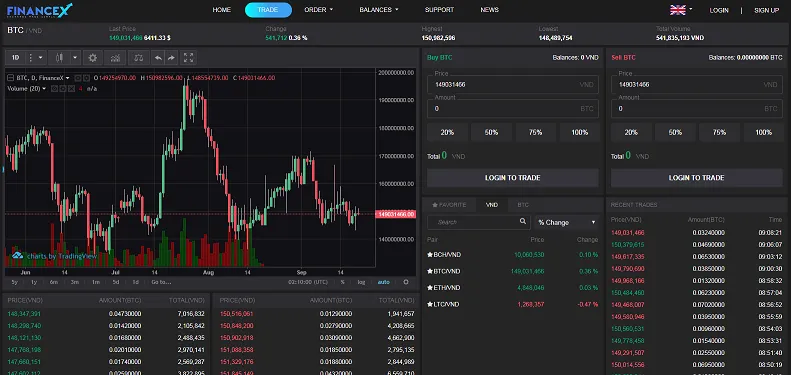Toggle percentage scale on chart
Image resolution: width=791 pixels, height=375 pixels.
coord(343,282)
